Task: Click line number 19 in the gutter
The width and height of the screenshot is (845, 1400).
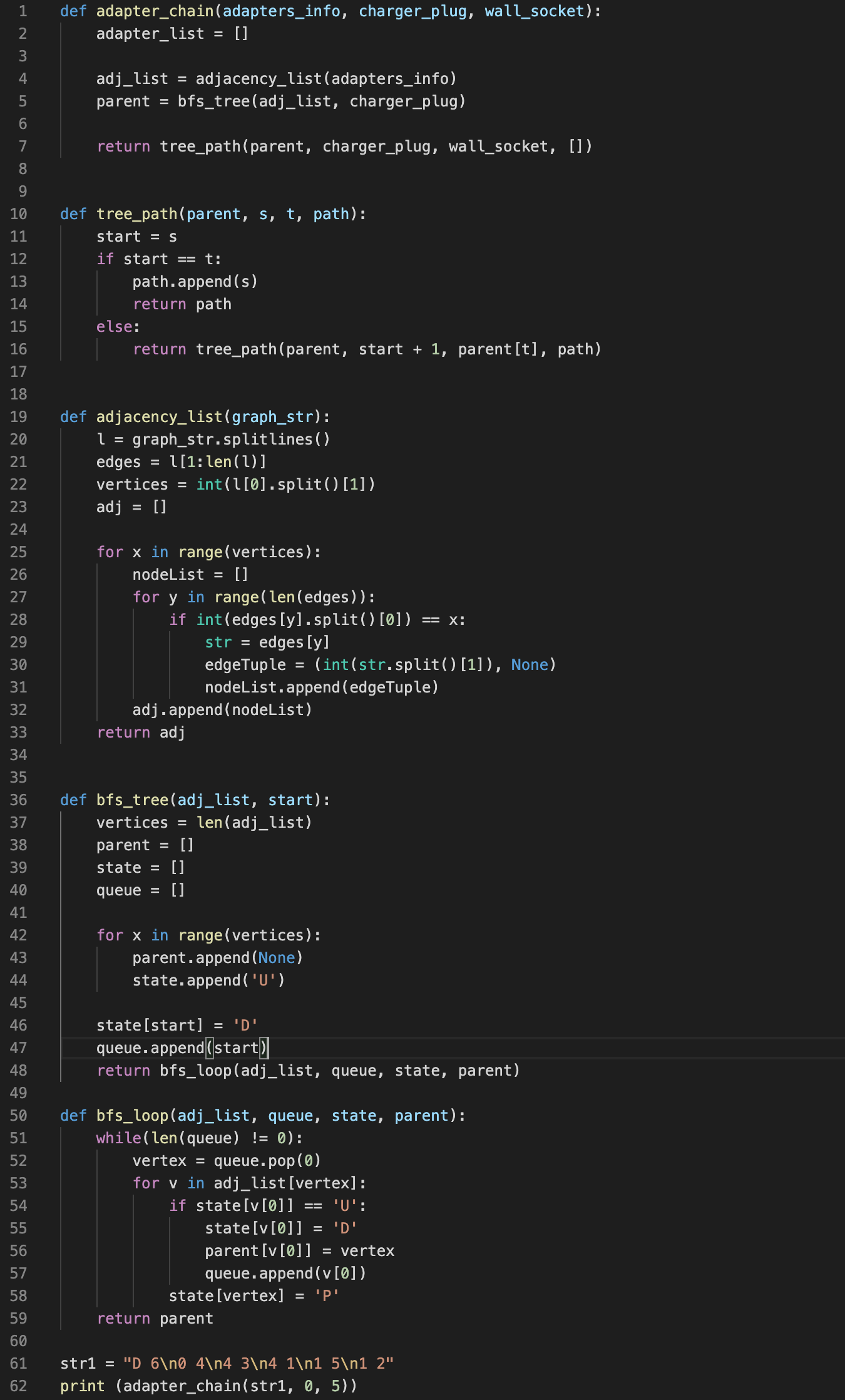Action: 19,417
